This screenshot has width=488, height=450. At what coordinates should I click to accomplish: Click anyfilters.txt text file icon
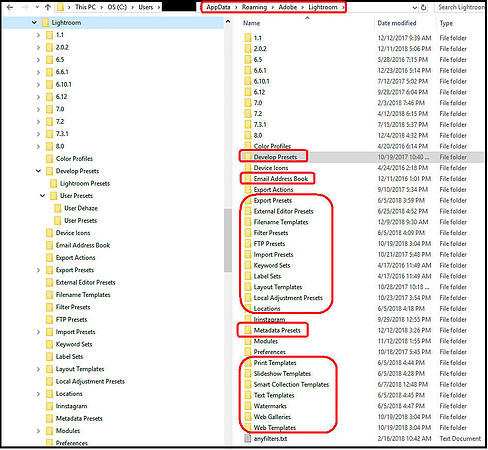coord(248,438)
